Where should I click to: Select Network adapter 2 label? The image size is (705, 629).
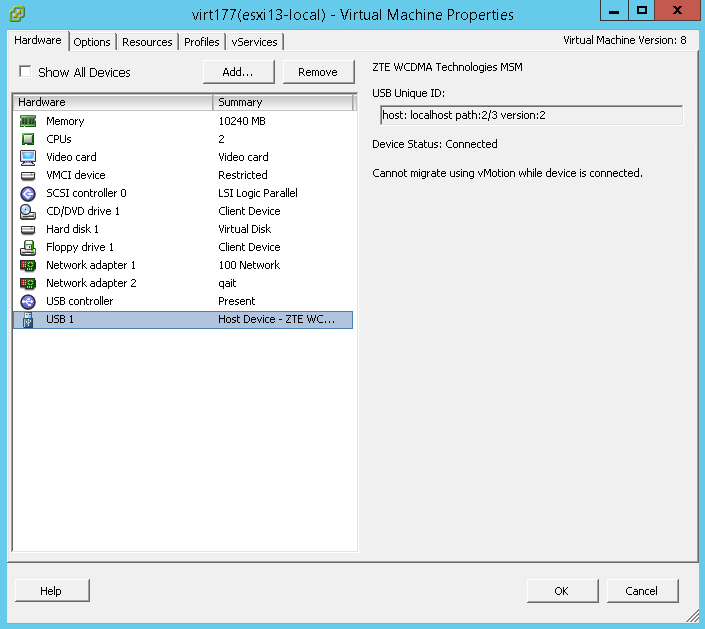tap(91, 283)
